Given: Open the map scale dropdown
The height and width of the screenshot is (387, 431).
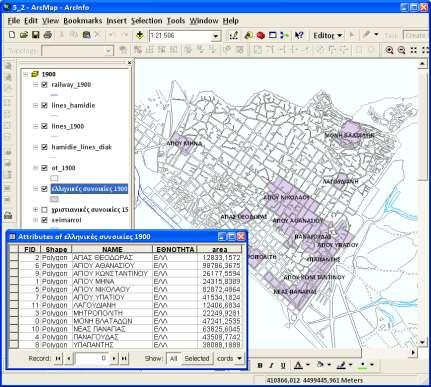Looking at the screenshot, I should tap(216, 36).
